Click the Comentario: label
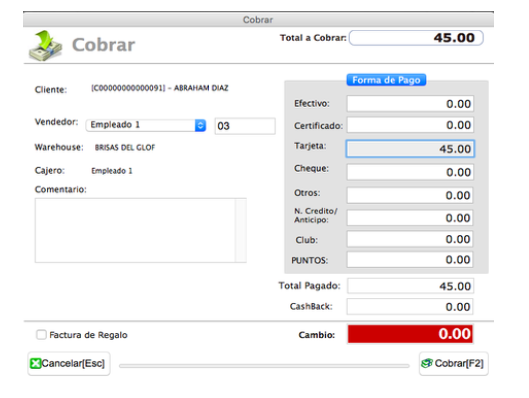Viewport: 529px width, 398px height. pos(61,190)
